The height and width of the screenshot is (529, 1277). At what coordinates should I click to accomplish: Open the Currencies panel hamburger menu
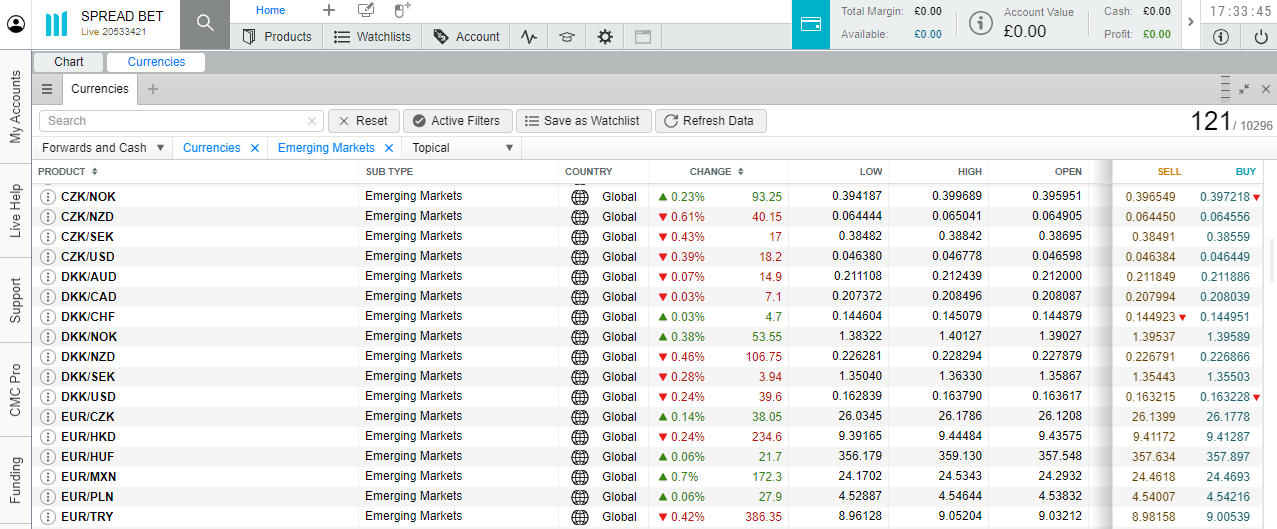tap(47, 89)
